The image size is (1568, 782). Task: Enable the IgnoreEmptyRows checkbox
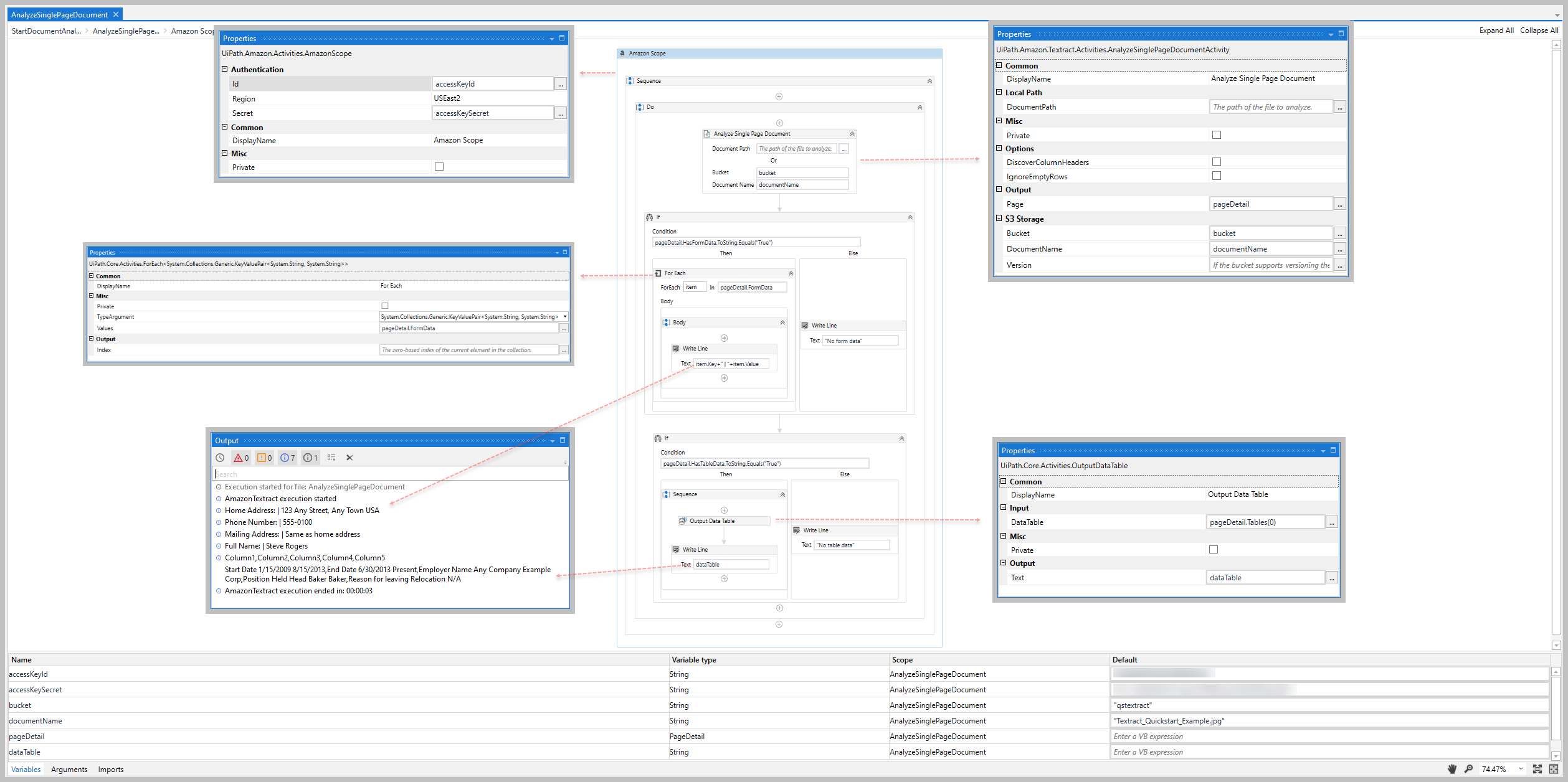(1217, 176)
